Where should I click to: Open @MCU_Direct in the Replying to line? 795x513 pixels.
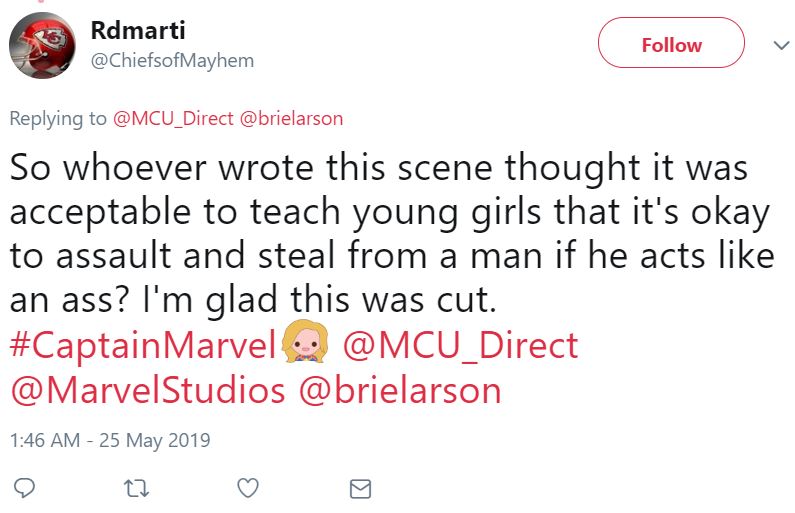tap(174, 118)
